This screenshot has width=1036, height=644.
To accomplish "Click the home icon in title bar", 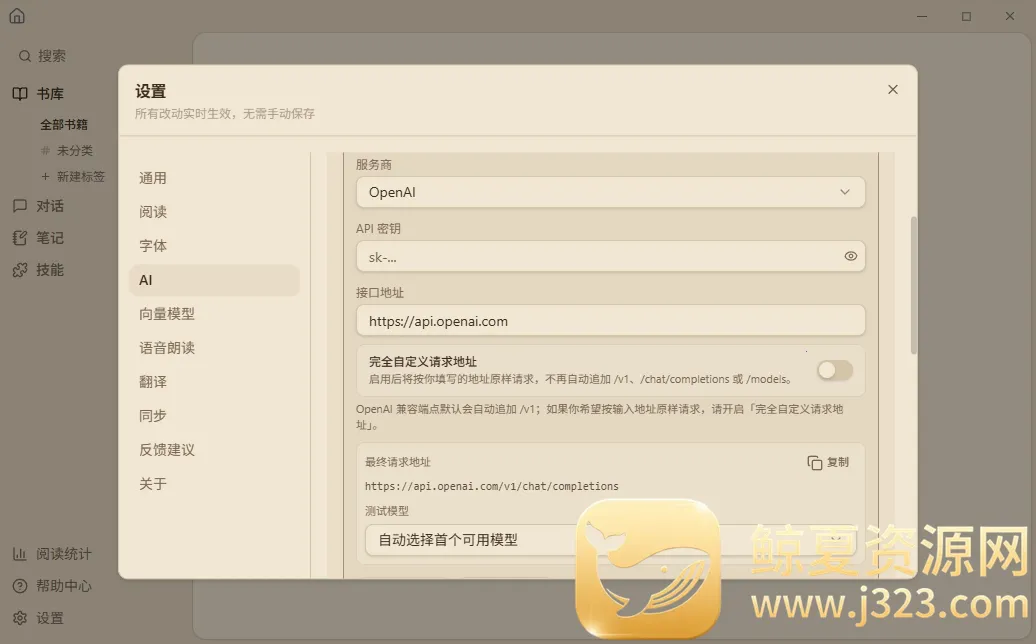I will 17,16.
